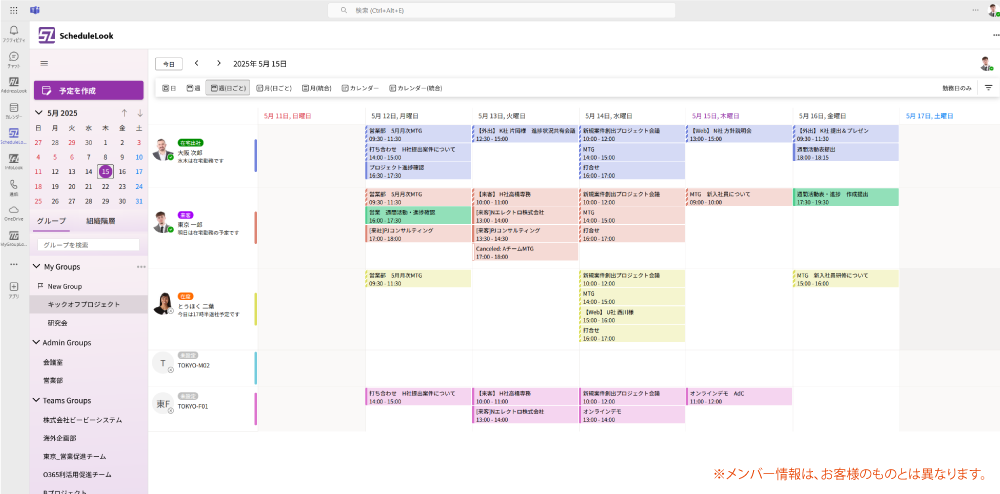Collapse the Teams Groups section
The width and height of the screenshot is (1000, 494).
[x=36, y=400]
